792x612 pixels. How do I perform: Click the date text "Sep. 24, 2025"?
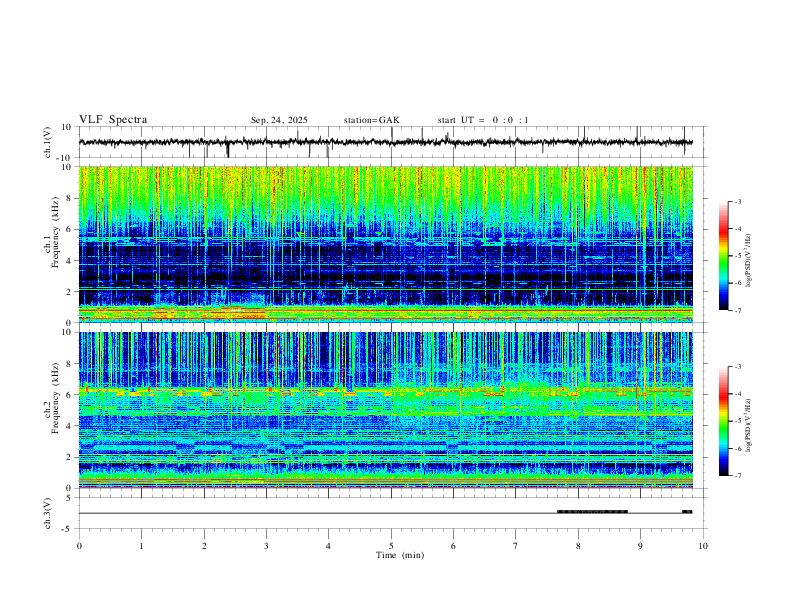(279, 120)
